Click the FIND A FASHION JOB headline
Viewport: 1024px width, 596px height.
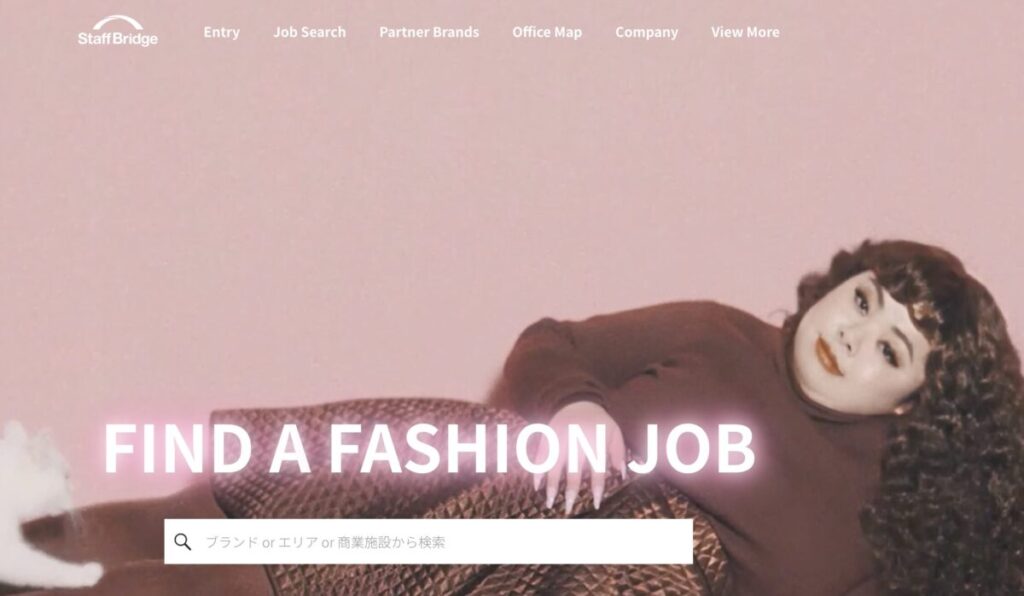(429, 448)
